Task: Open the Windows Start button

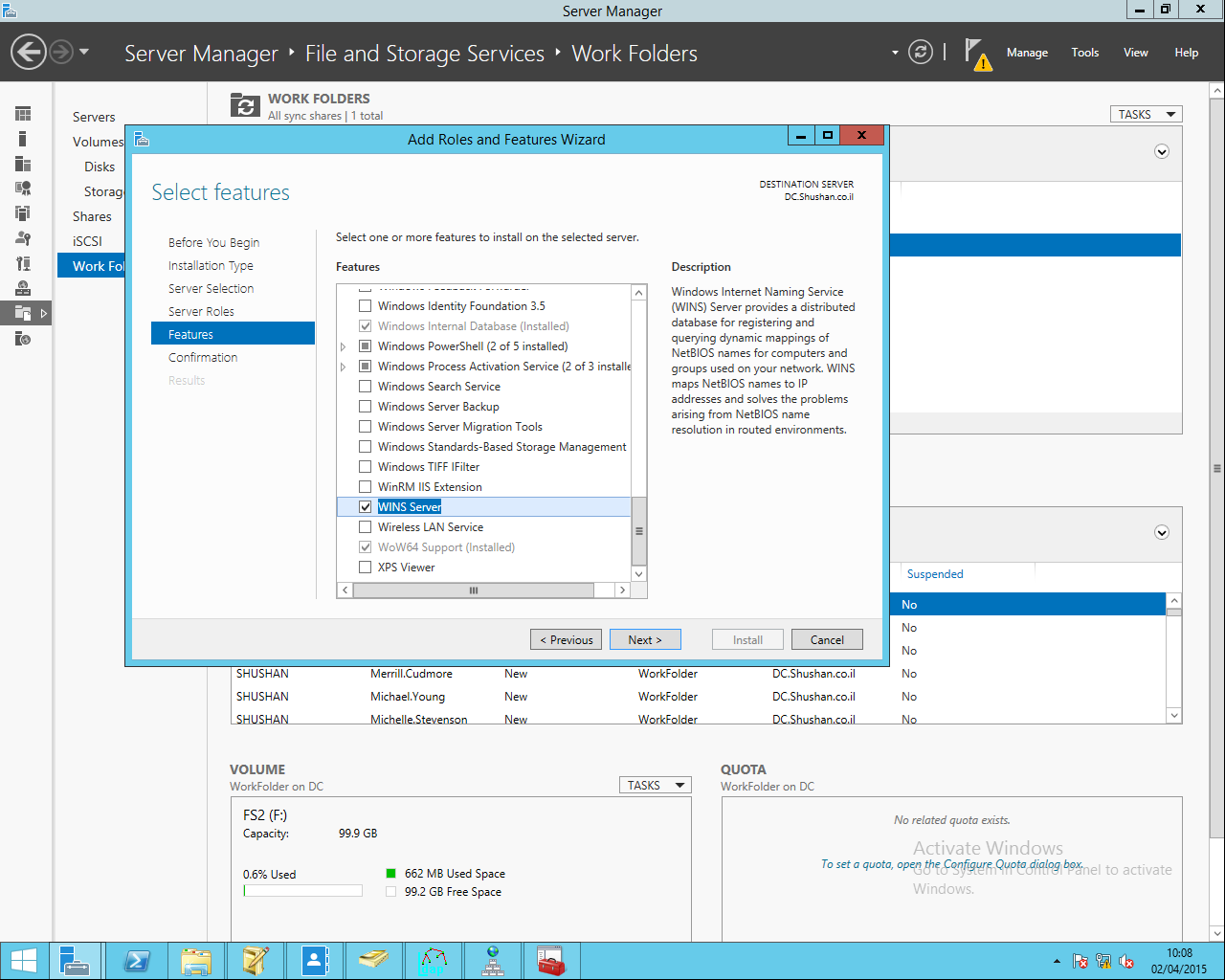Action: [23, 961]
